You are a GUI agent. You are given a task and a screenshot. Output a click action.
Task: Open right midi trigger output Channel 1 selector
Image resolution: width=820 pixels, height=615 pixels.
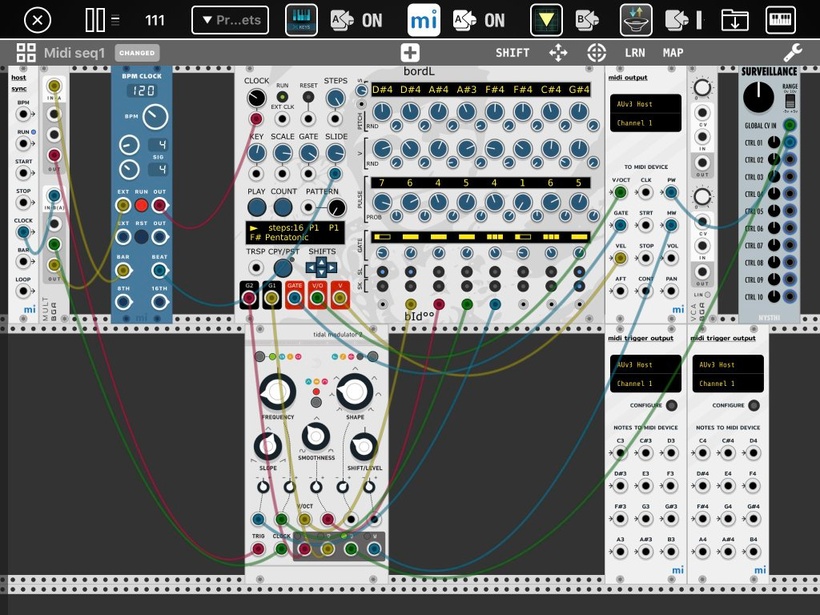tap(728, 383)
